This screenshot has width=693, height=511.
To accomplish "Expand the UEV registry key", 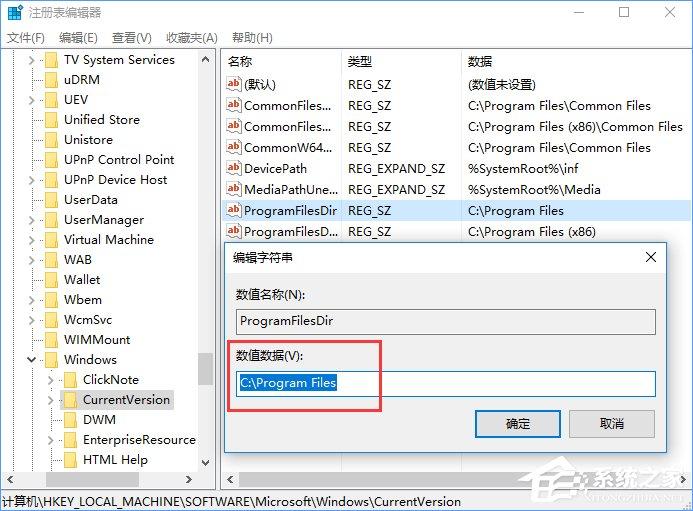I will 31,100.
